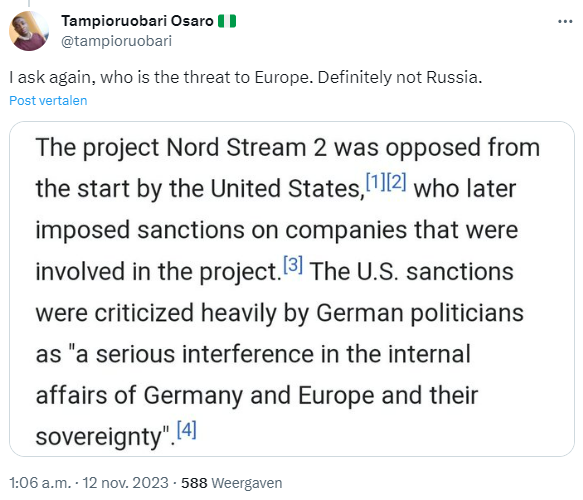583x500 pixels.
Task: Translate the post via Post vertalen
Action: (x=48, y=100)
